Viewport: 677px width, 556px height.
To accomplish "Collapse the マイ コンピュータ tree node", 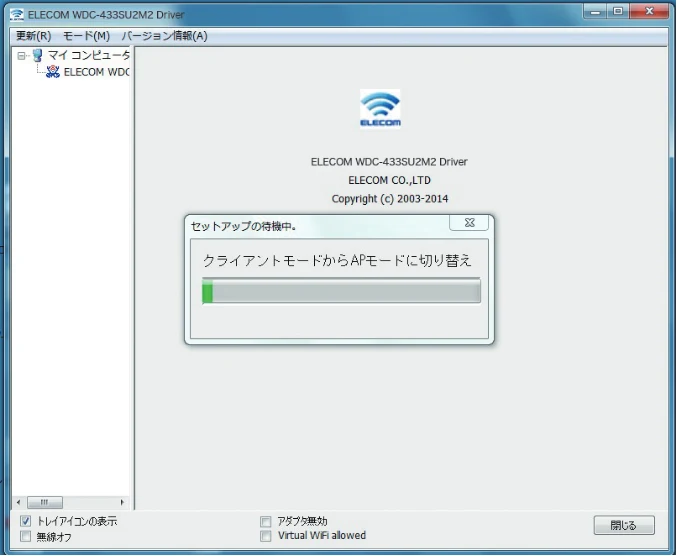I will [21, 56].
